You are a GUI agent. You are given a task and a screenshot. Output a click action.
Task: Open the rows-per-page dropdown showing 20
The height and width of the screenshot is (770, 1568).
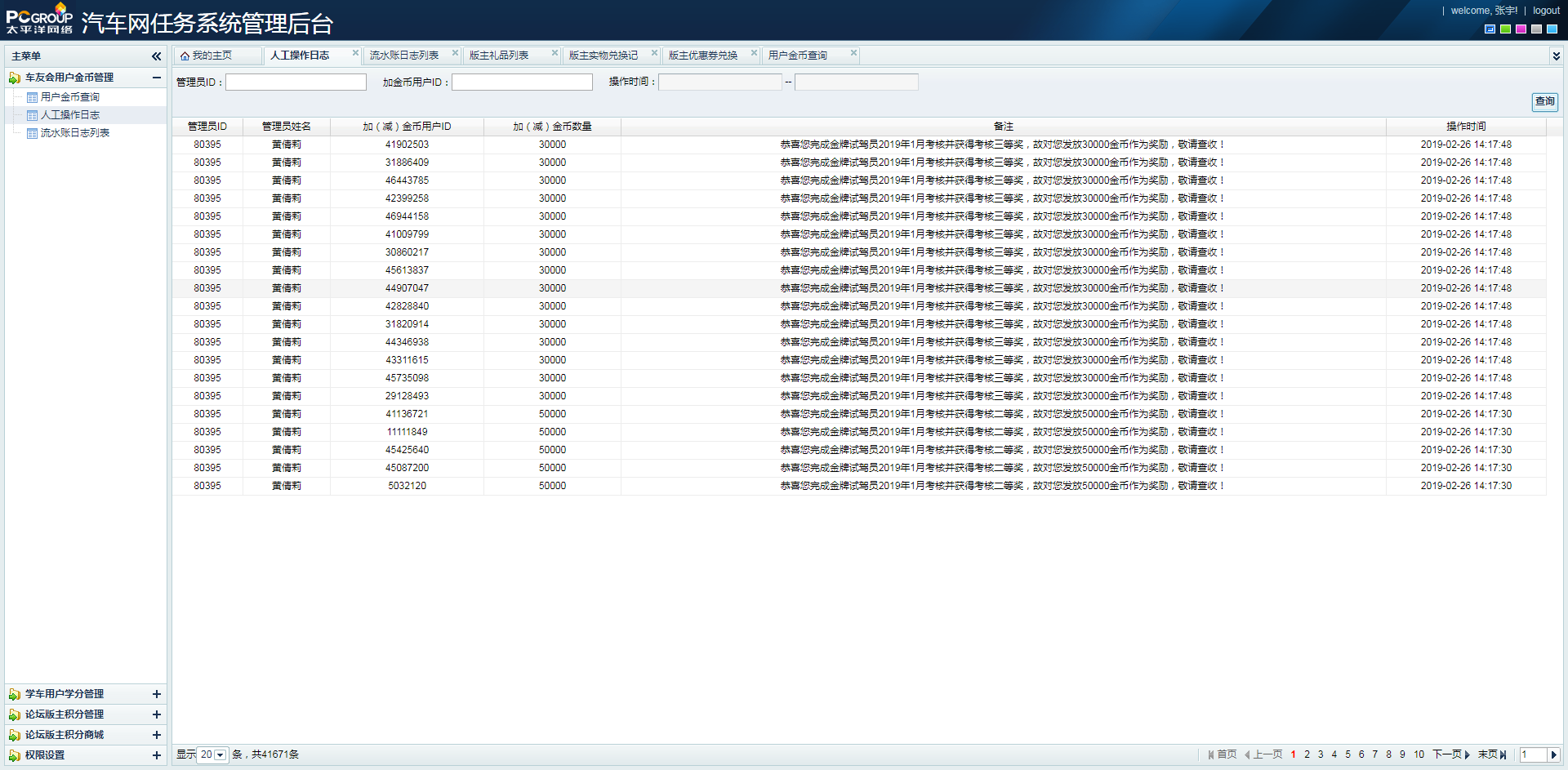[220, 755]
